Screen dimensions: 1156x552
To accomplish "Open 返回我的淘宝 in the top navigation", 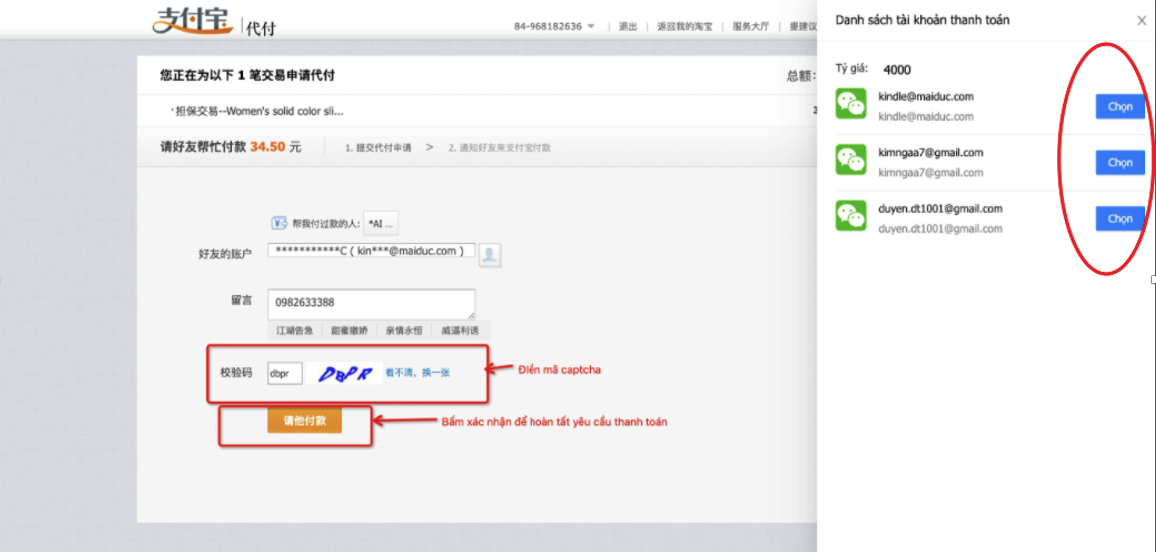I will coord(685,27).
